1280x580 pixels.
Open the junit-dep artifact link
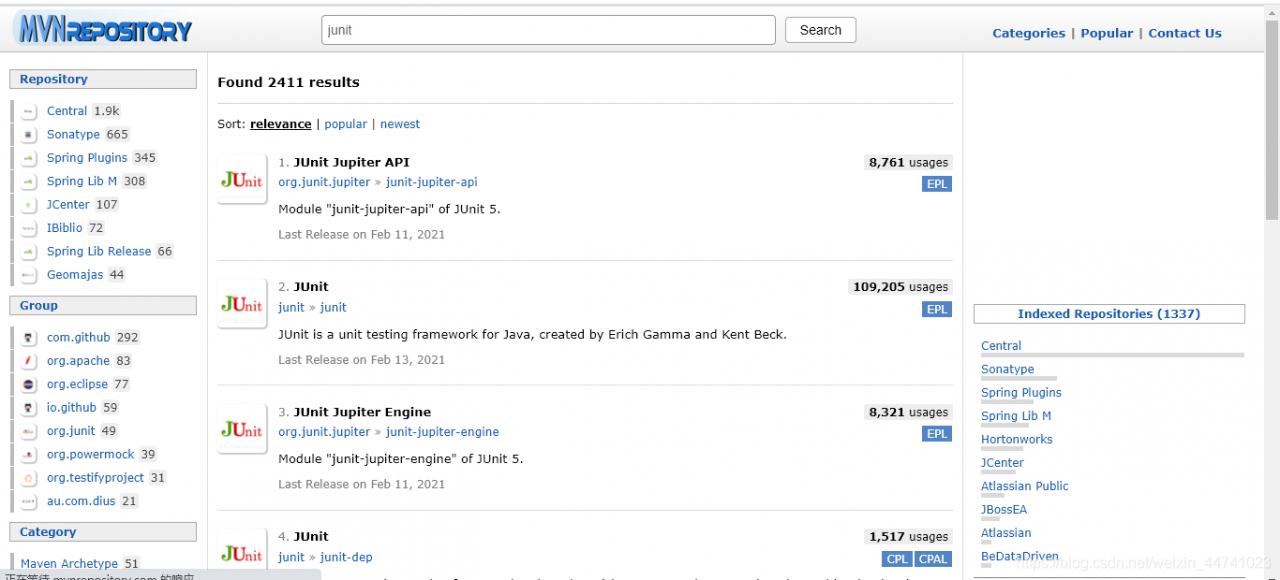[346, 557]
